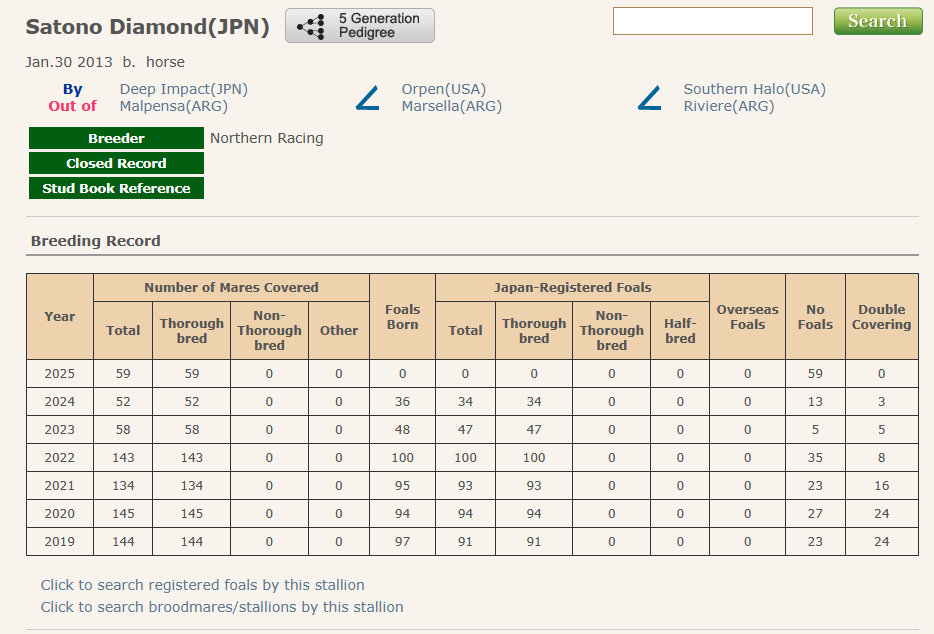Click the Overseas Foals column header
The width and height of the screenshot is (934, 634).
point(748,316)
